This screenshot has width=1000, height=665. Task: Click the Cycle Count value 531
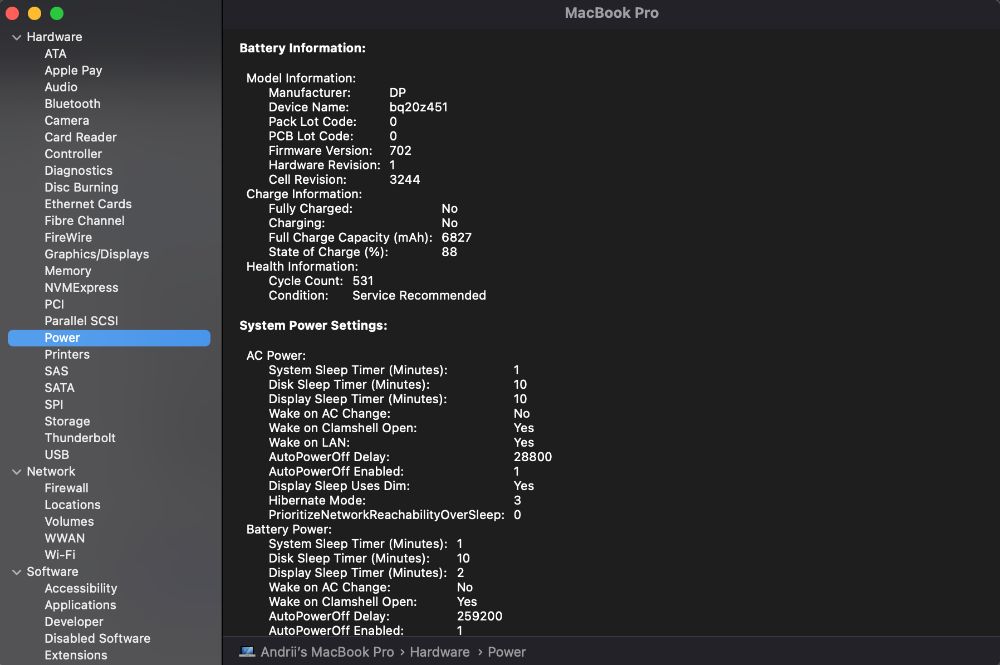tap(363, 281)
